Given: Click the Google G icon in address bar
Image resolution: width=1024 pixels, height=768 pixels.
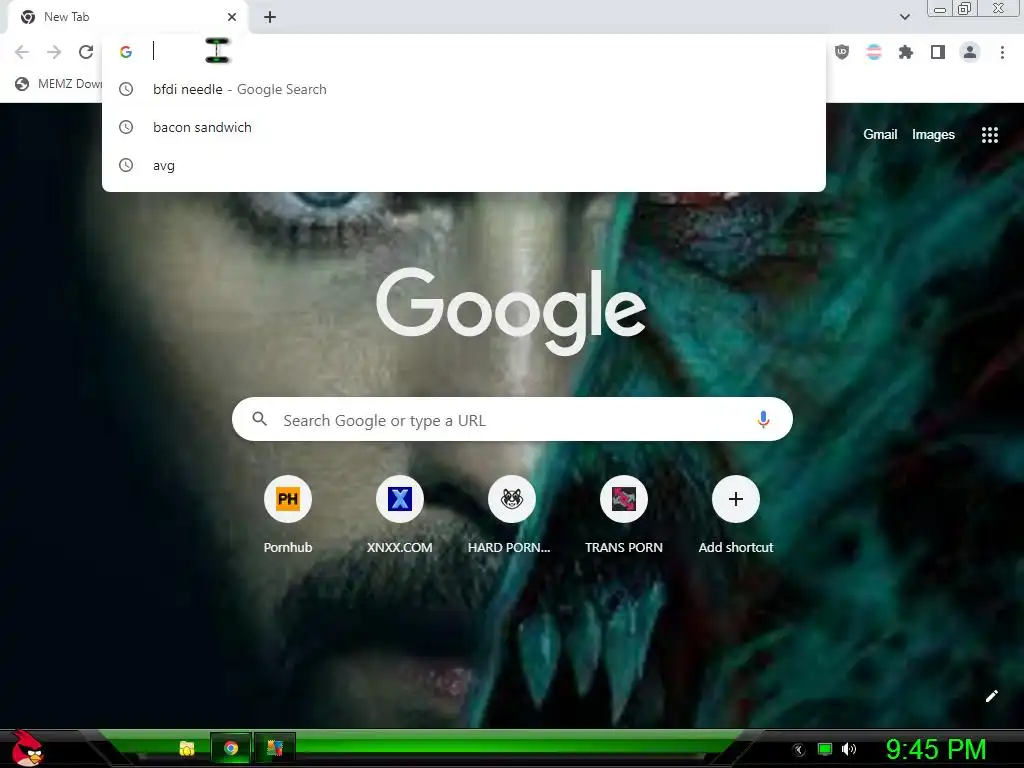Looking at the screenshot, I should (126, 52).
